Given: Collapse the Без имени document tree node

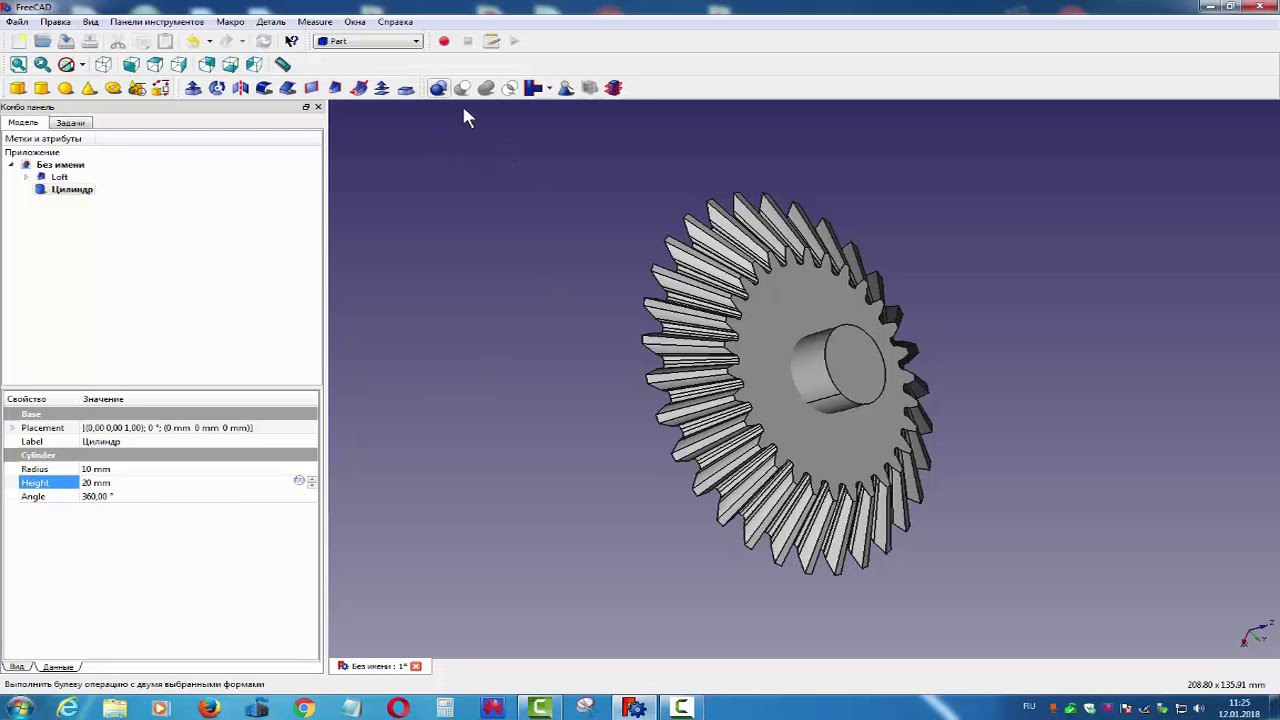Looking at the screenshot, I should pos(11,165).
